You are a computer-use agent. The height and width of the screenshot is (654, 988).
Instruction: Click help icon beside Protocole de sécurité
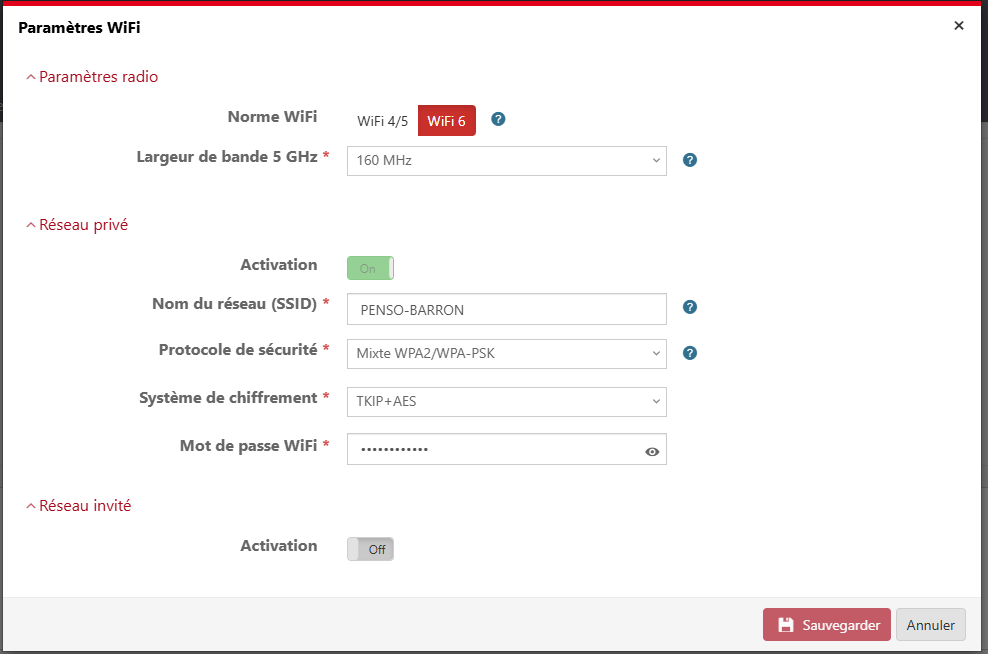[x=689, y=353]
